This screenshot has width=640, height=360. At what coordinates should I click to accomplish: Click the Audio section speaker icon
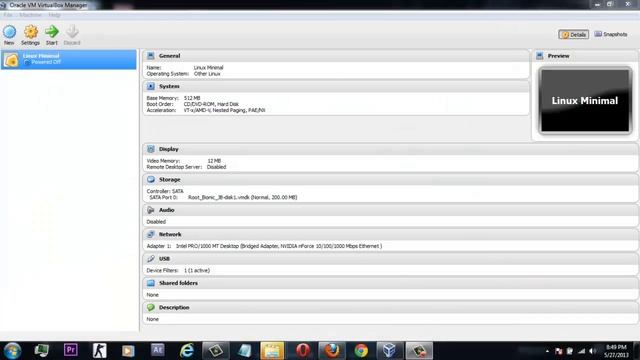click(x=151, y=210)
